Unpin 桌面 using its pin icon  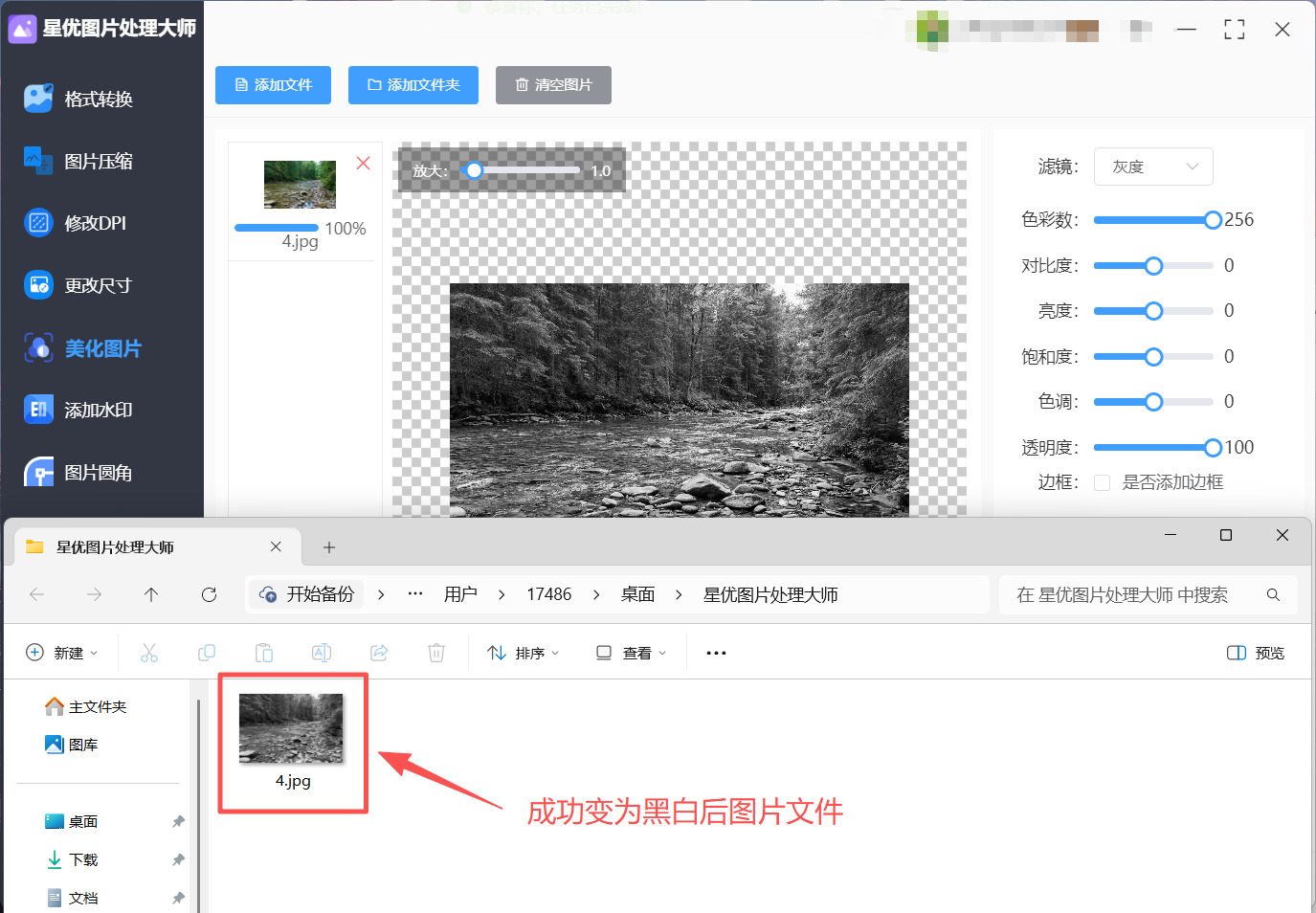tap(178, 821)
